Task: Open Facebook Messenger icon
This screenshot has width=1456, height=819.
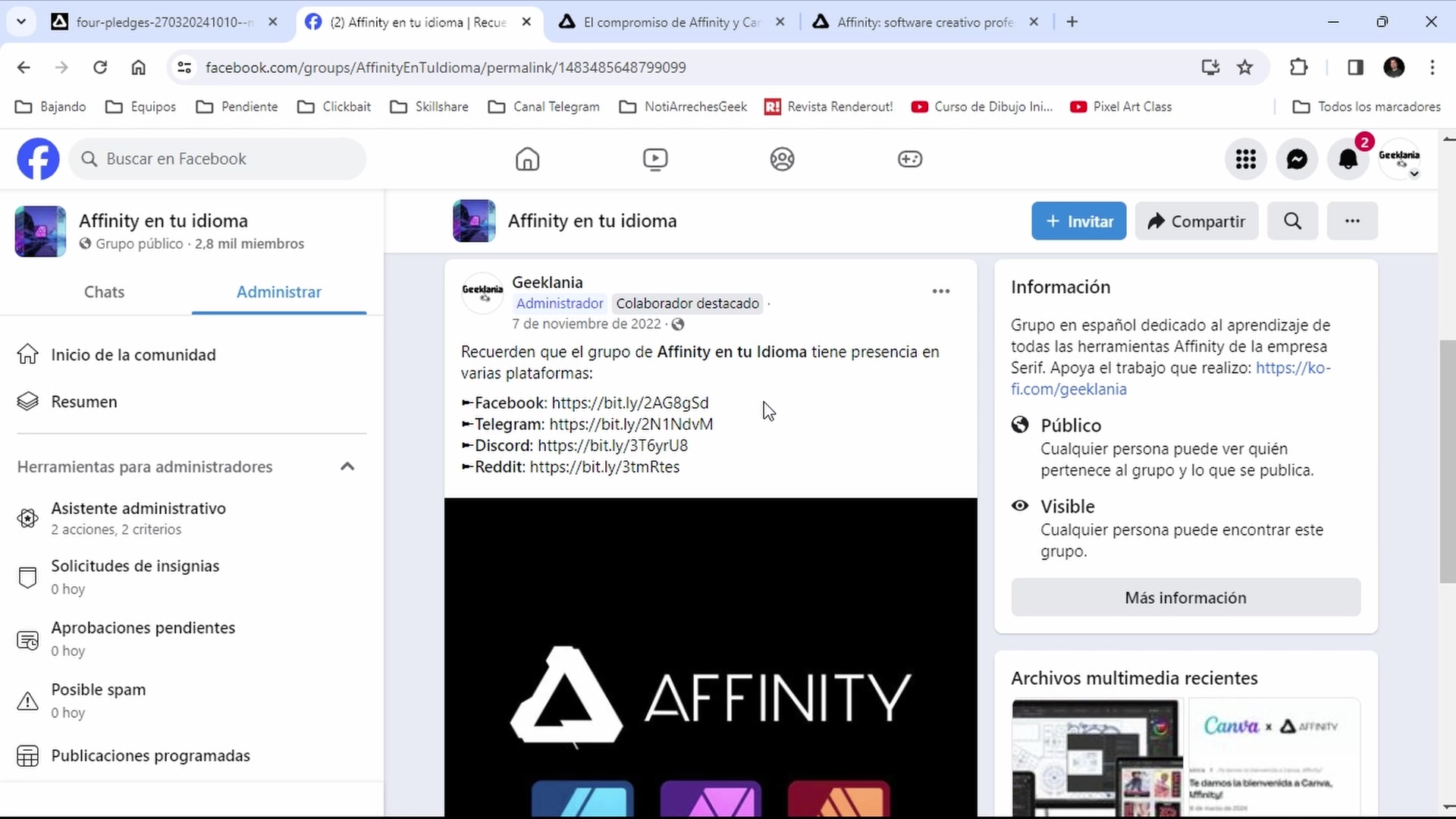Action: (x=1297, y=159)
